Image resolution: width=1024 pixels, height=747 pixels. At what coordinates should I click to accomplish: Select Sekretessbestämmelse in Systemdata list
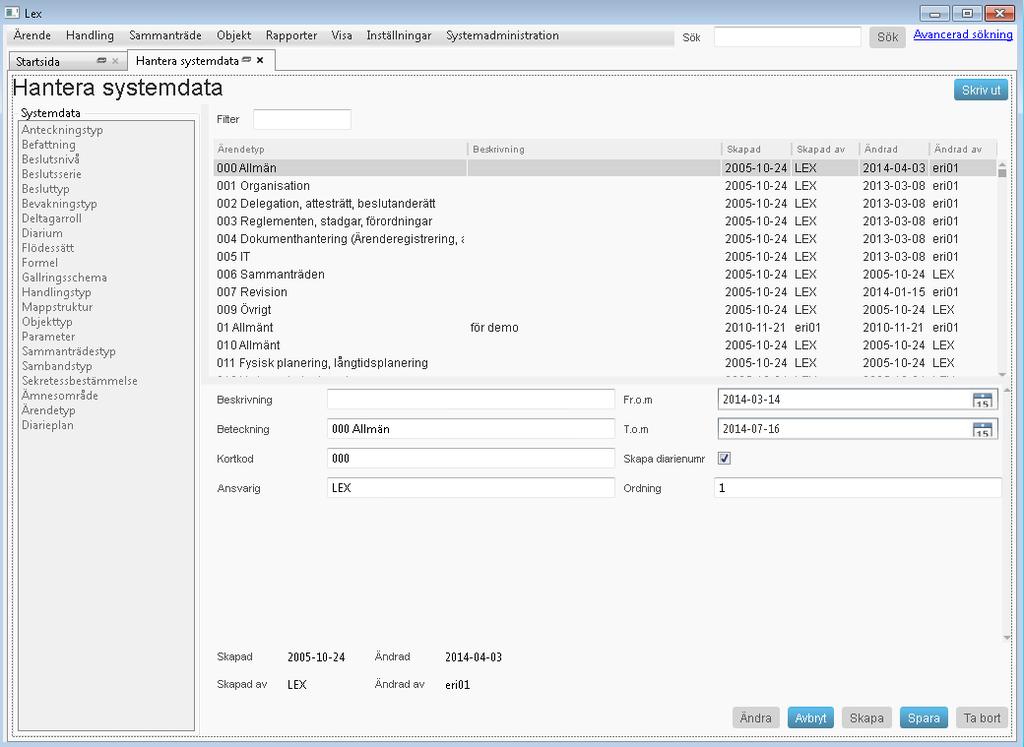tap(80, 381)
